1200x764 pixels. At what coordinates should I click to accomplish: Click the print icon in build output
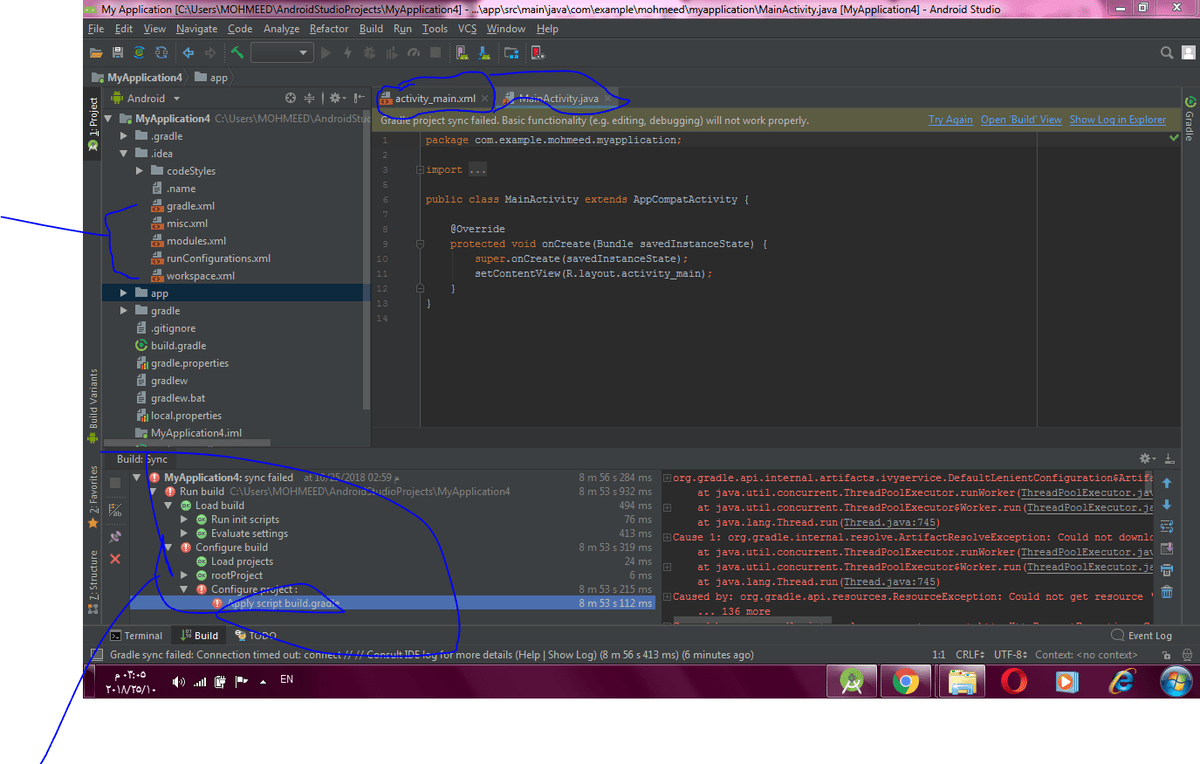tap(1166, 570)
